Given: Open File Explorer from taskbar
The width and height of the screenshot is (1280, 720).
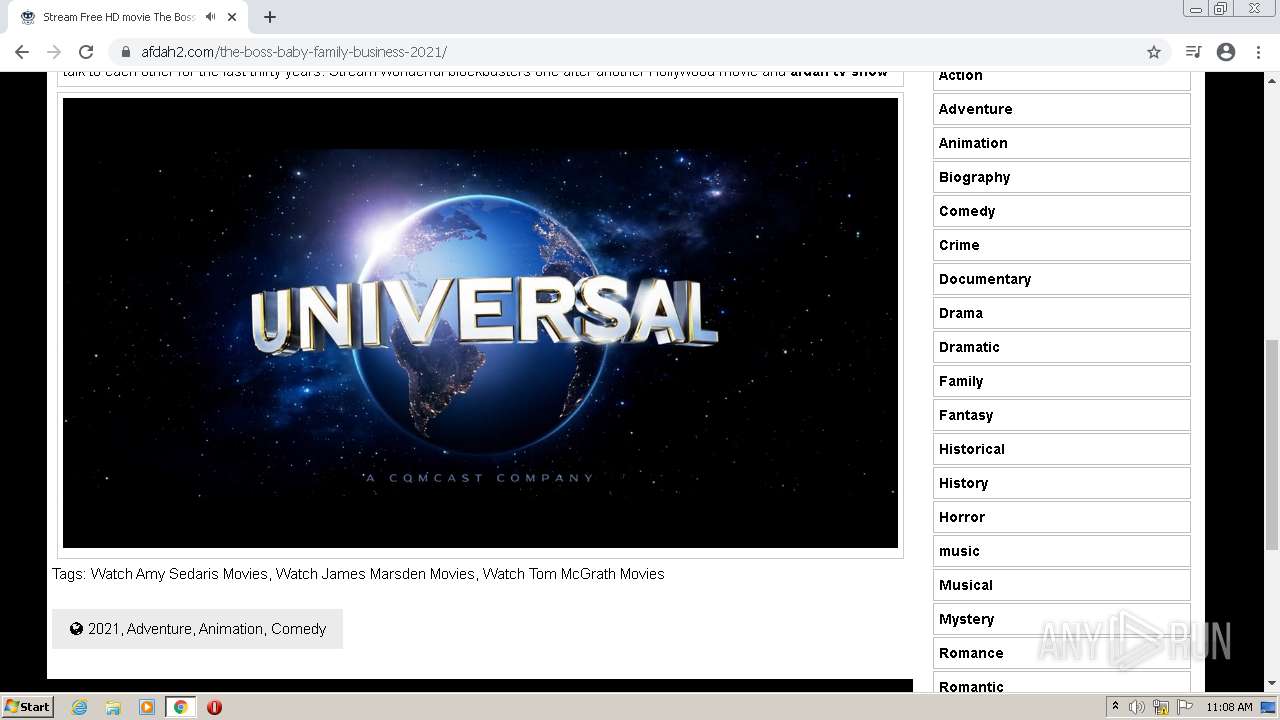Looking at the screenshot, I should coord(113,707).
